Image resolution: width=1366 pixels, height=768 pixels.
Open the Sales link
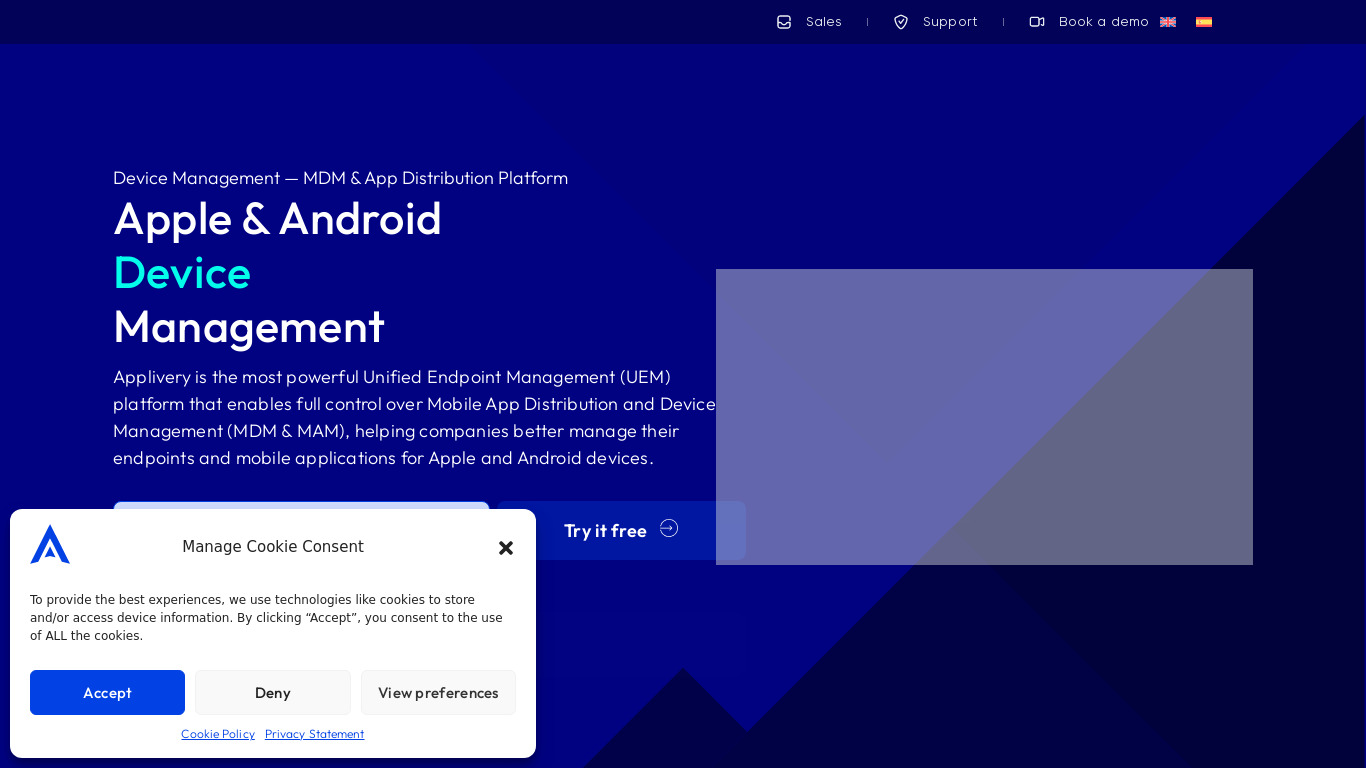click(824, 22)
